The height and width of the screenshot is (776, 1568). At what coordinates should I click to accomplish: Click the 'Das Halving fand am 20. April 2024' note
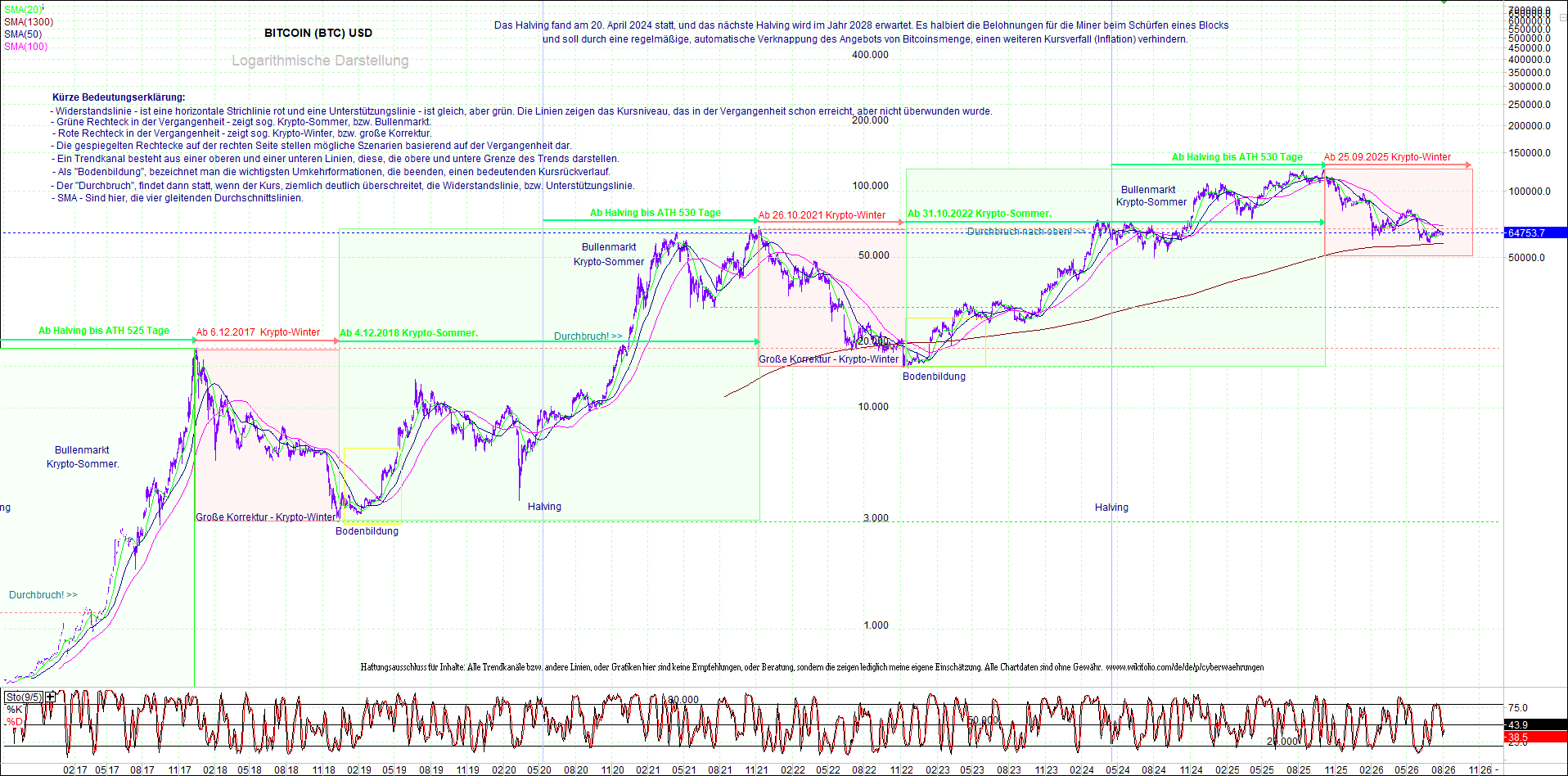point(862,32)
